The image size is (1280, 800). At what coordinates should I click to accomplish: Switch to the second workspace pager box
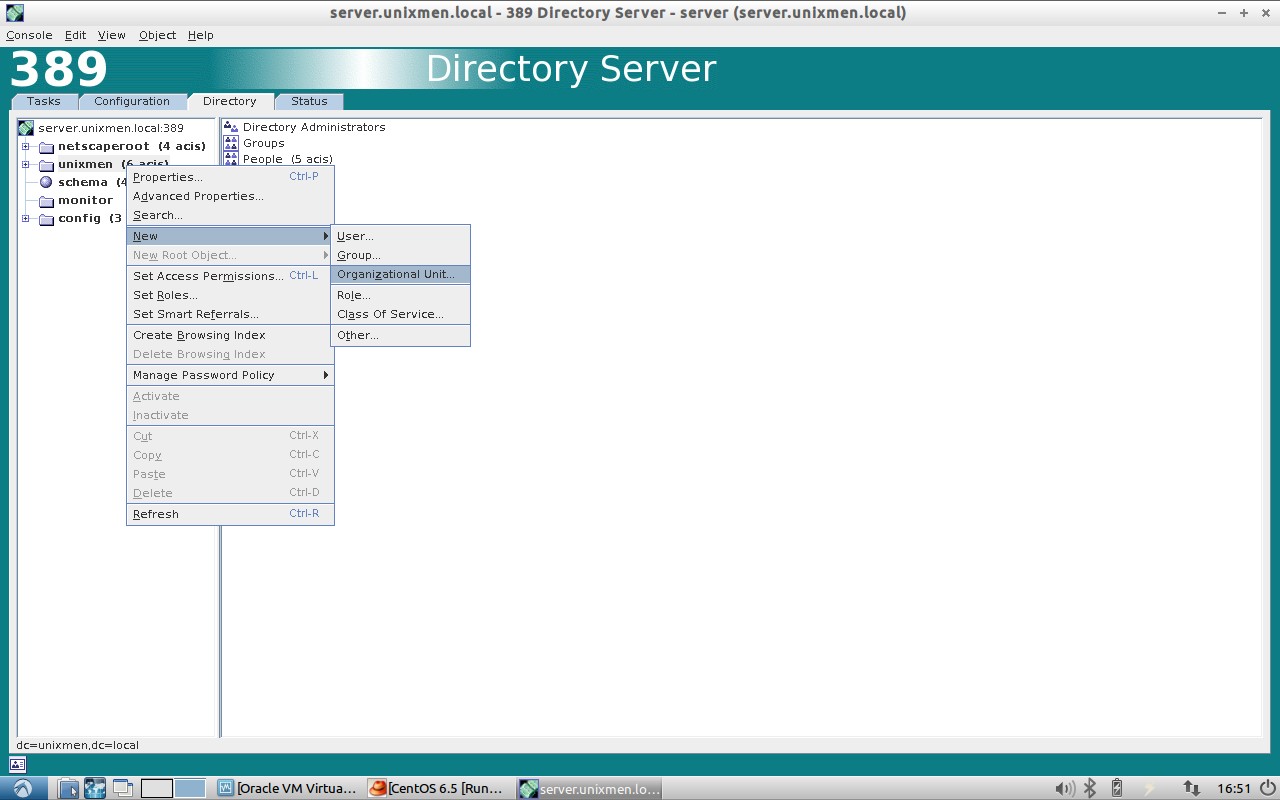[190, 788]
